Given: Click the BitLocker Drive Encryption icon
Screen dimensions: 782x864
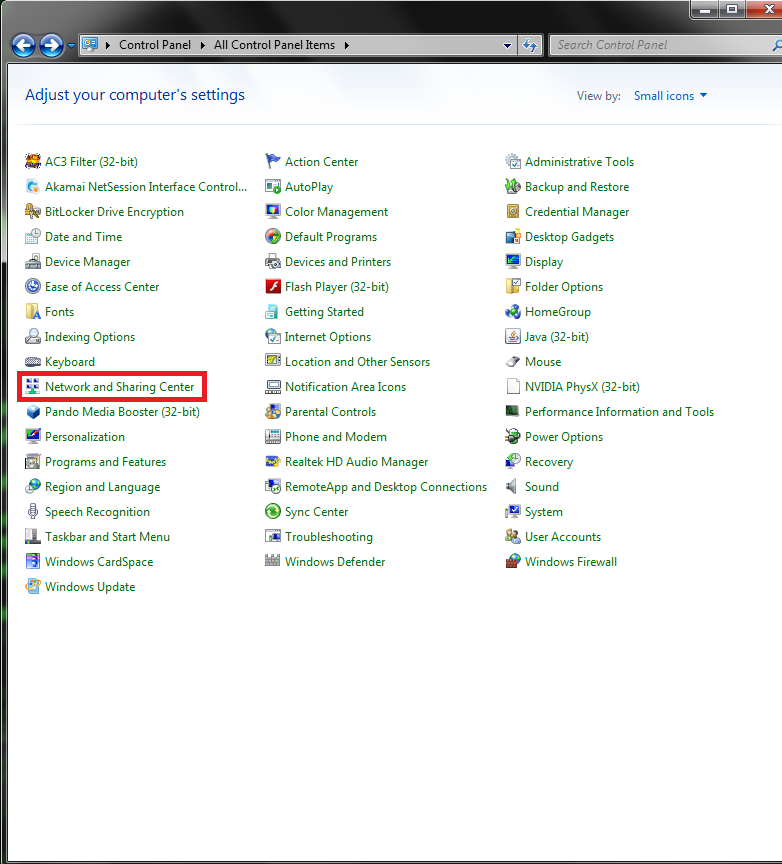Looking at the screenshot, I should tap(33, 212).
